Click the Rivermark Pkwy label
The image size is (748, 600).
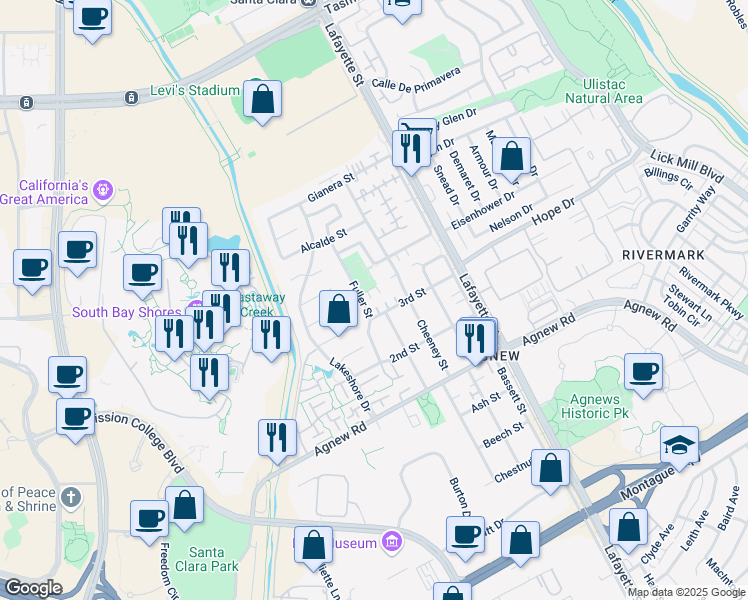click(711, 292)
